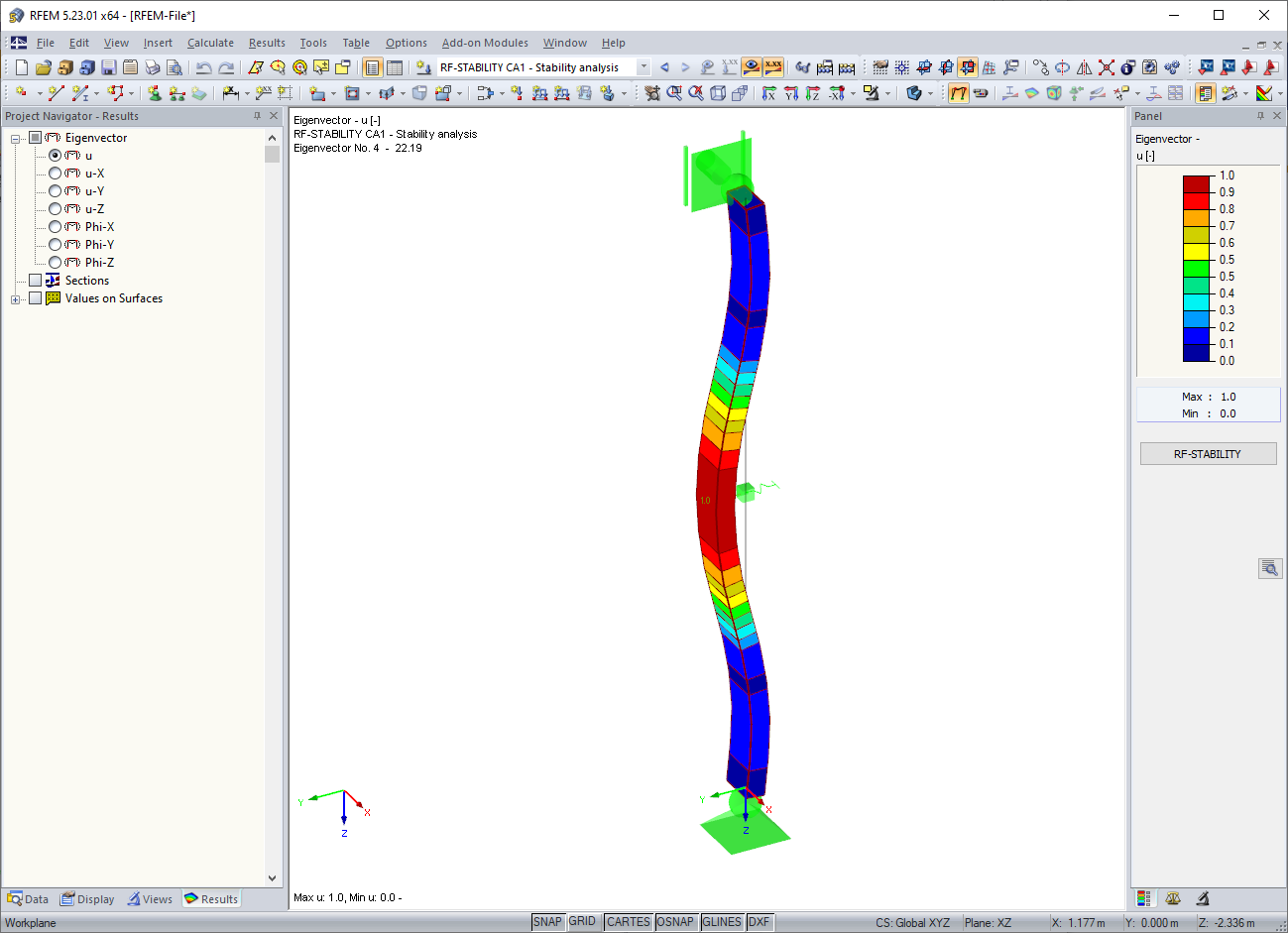The height and width of the screenshot is (933, 1288).
Task: Select the u-Z eigenvector radio button
Action: (x=57, y=208)
